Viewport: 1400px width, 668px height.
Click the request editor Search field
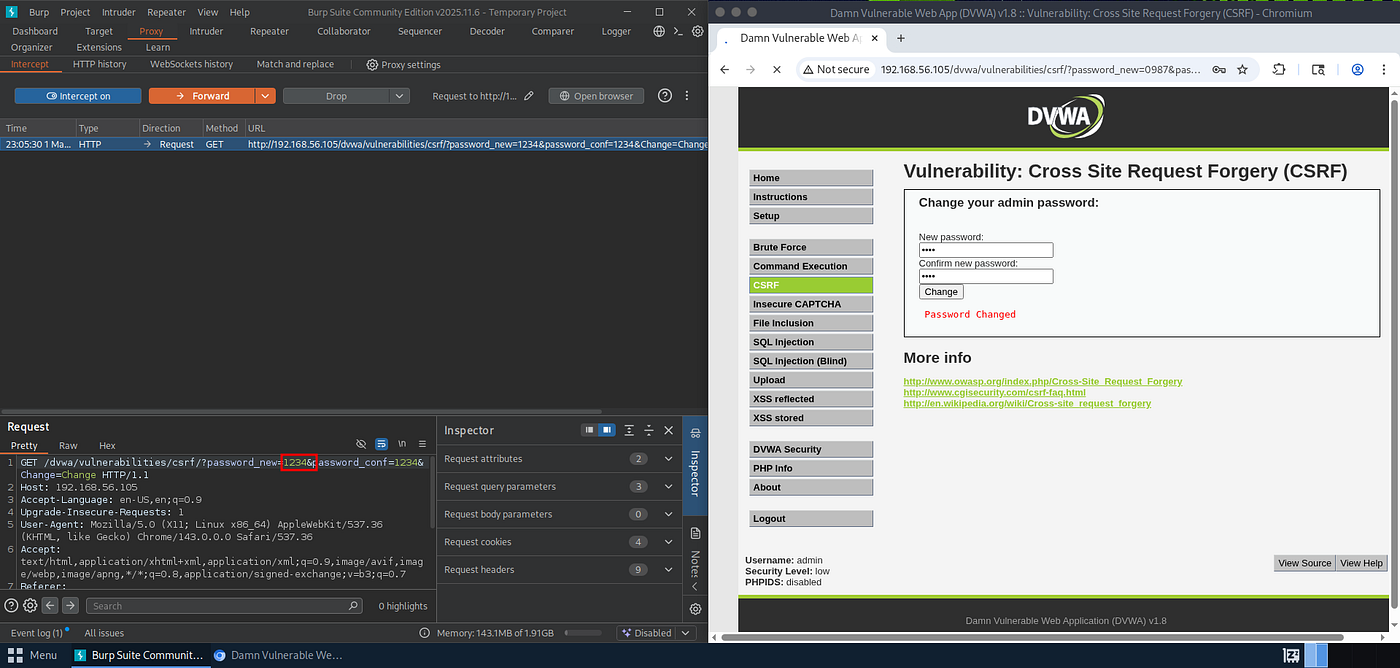tap(224, 605)
